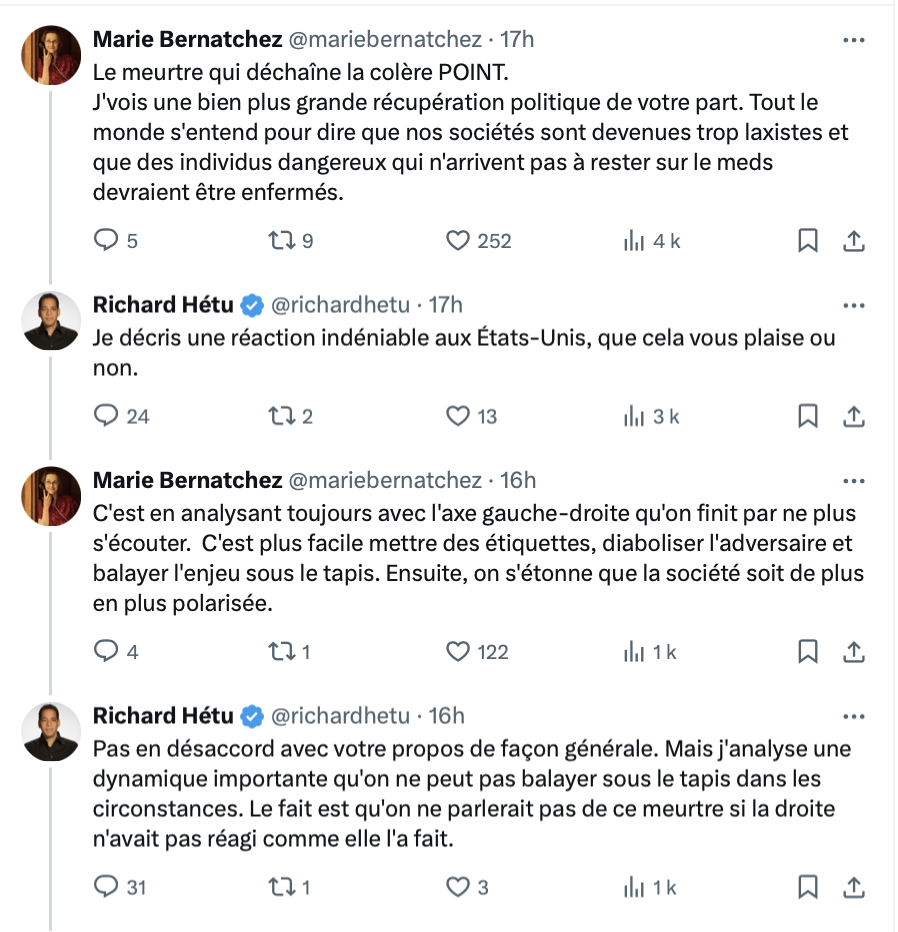Open more options on Richard Hétu's 17h tweet
This screenshot has height=932, width=898.
pyautogui.click(x=854, y=306)
